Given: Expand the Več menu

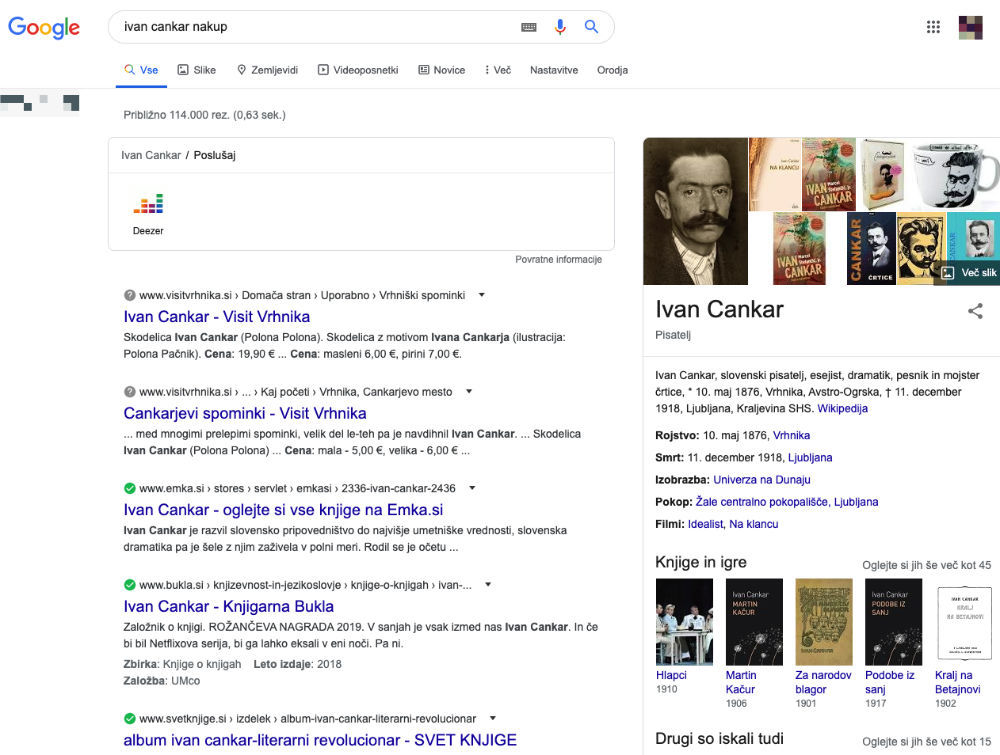Looking at the screenshot, I should tap(497, 70).
